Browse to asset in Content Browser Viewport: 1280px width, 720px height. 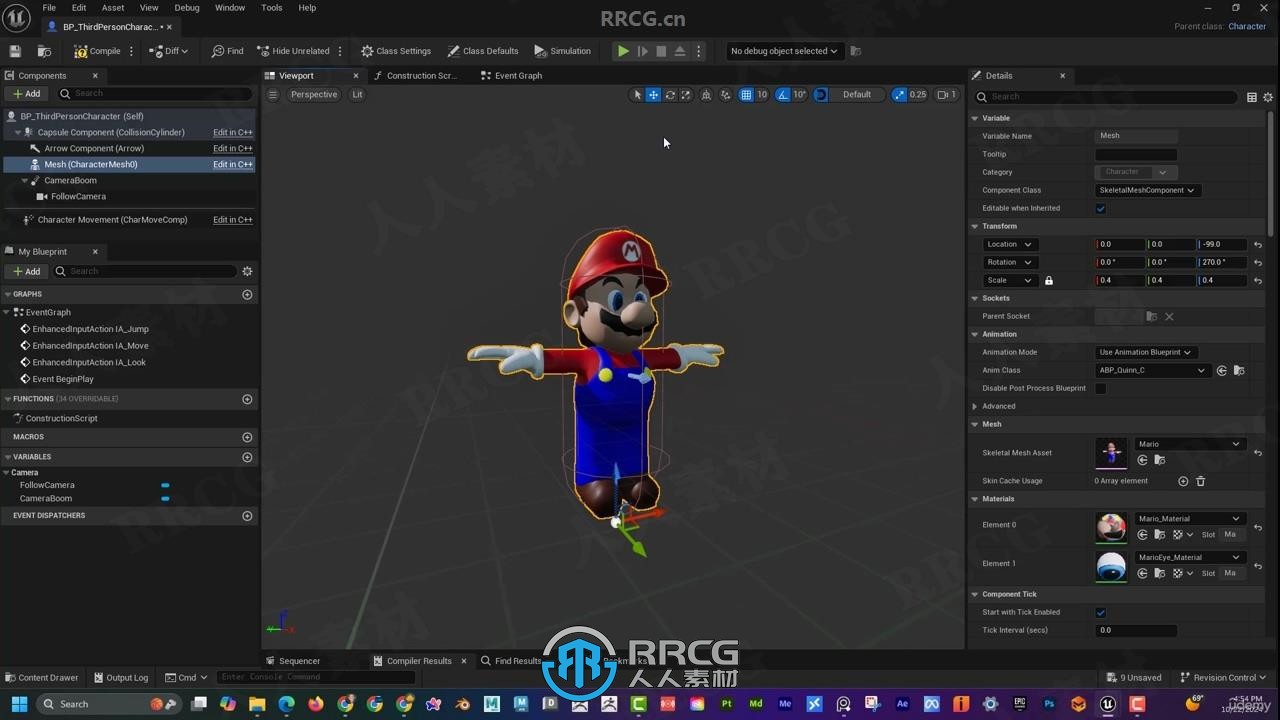click(44, 51)
